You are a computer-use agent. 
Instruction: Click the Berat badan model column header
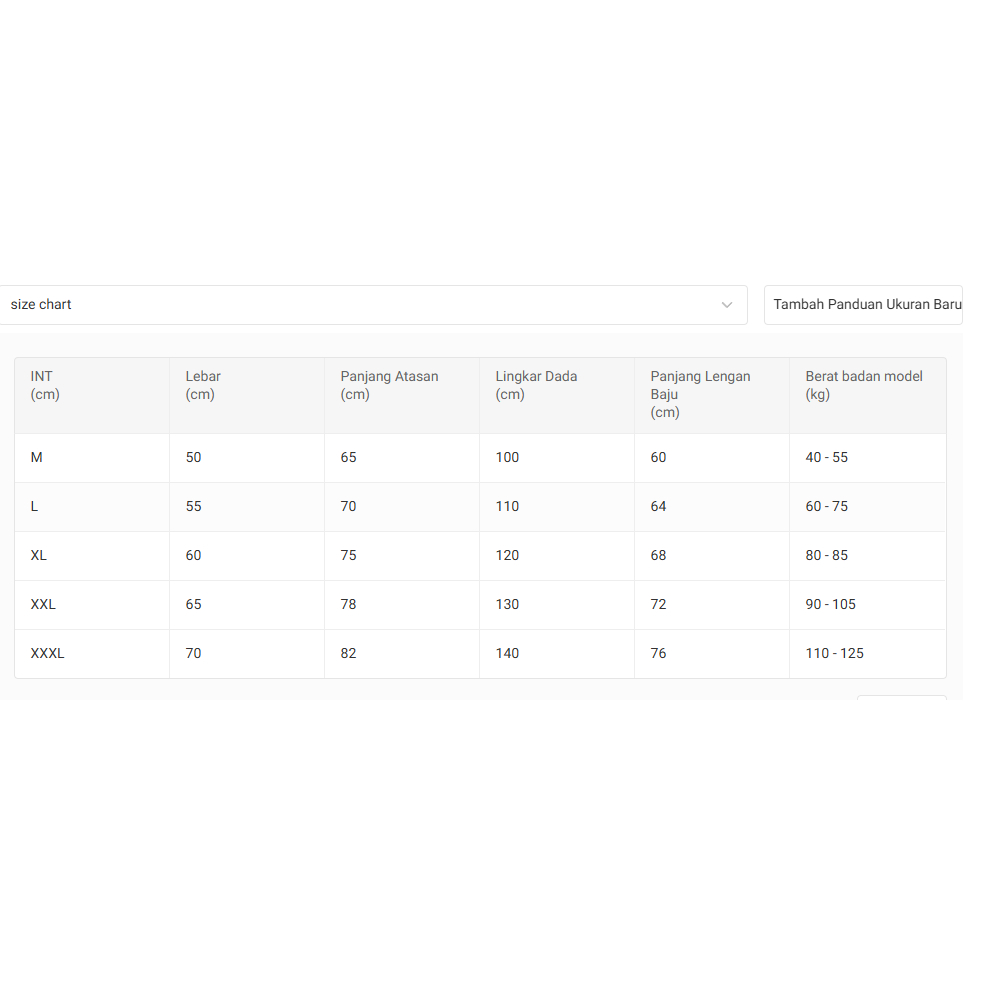click(x=863, y=386)
